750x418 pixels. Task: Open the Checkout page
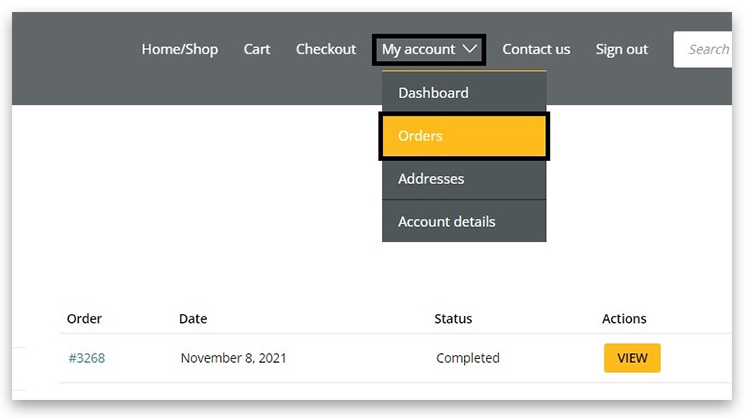[x=325, y=49]
